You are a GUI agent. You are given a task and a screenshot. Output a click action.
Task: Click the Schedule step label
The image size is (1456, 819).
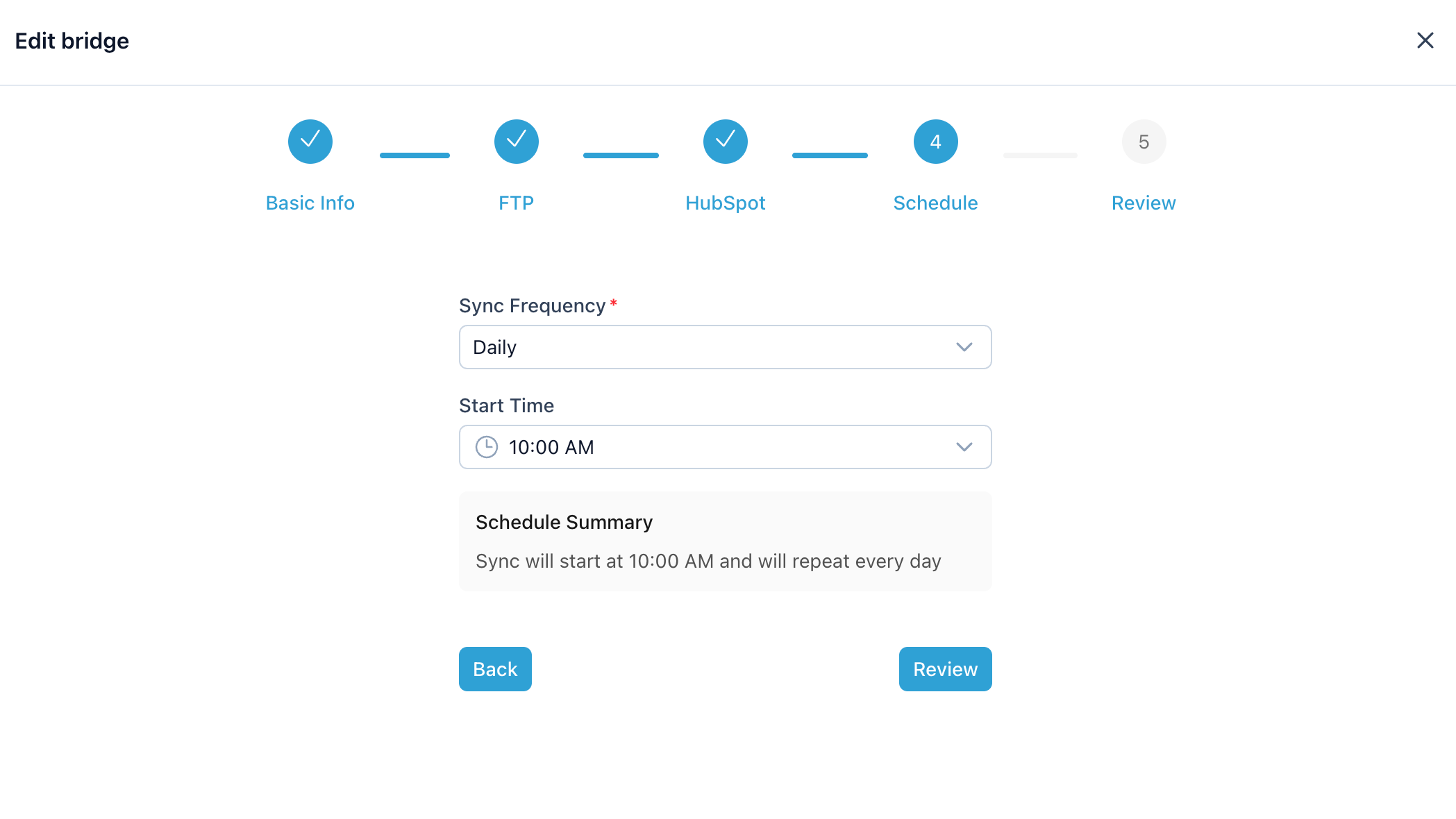[x=935, y=203]
